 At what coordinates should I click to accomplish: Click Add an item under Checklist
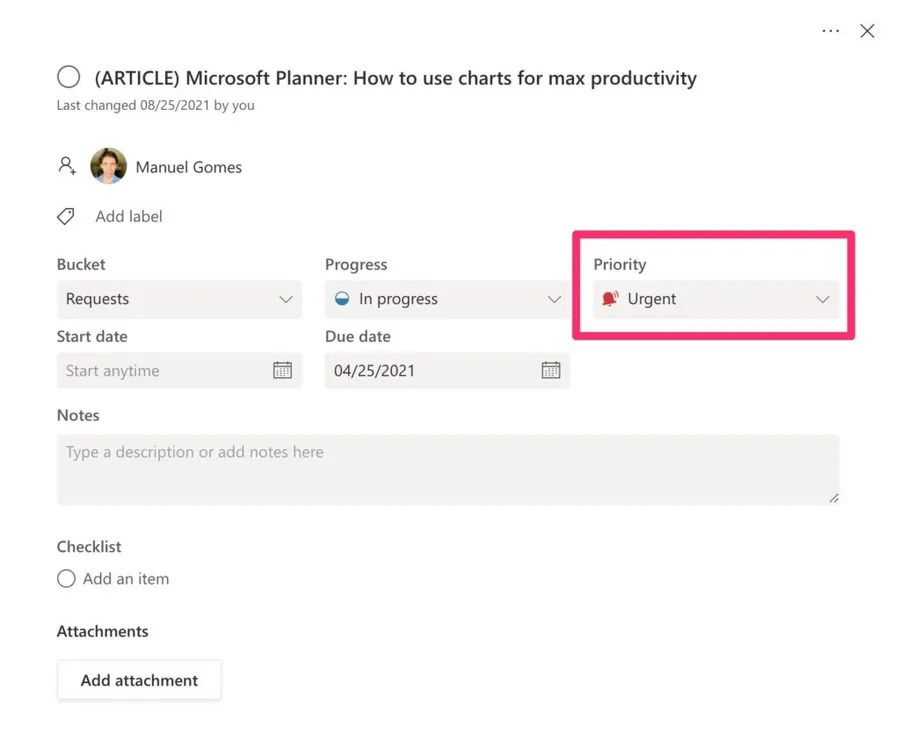(126, 578)
